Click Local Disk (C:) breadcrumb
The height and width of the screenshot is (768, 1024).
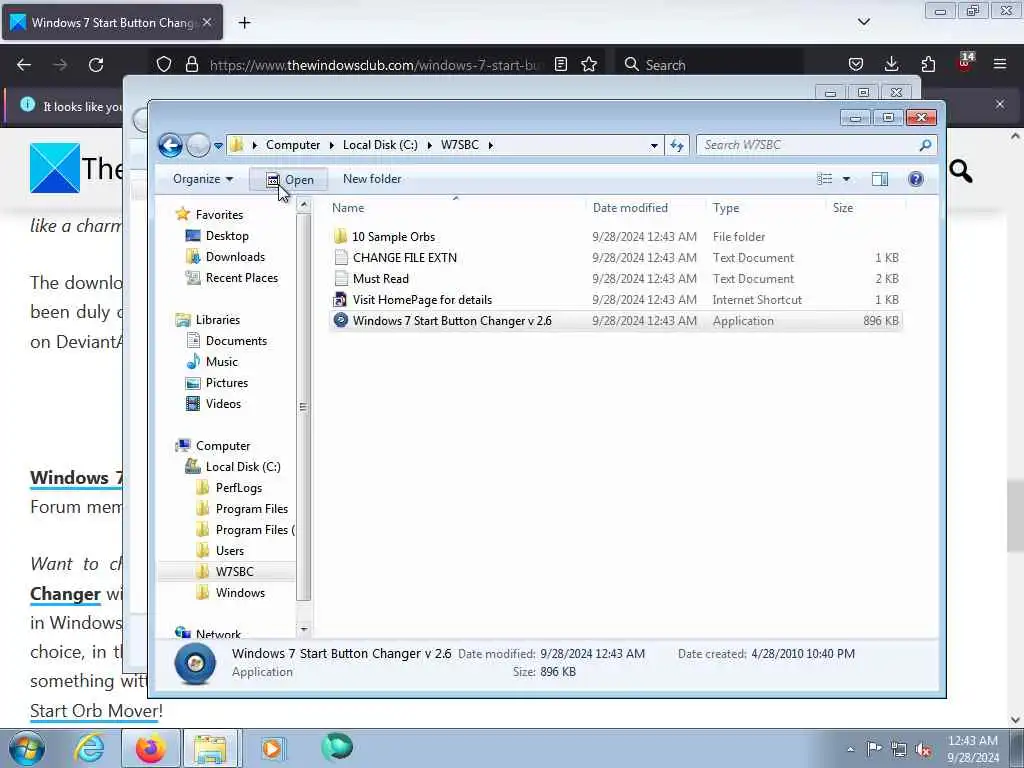380,145
